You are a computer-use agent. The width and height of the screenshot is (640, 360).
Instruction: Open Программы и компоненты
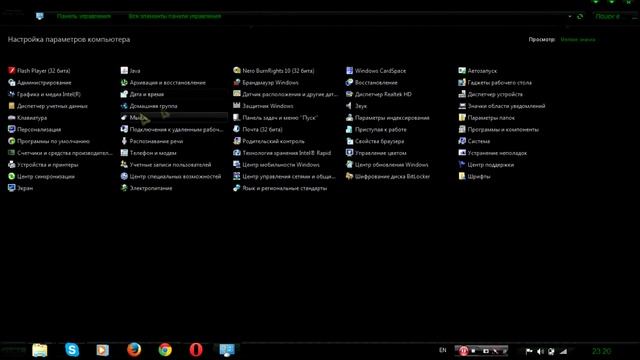(x=503, y=129)
